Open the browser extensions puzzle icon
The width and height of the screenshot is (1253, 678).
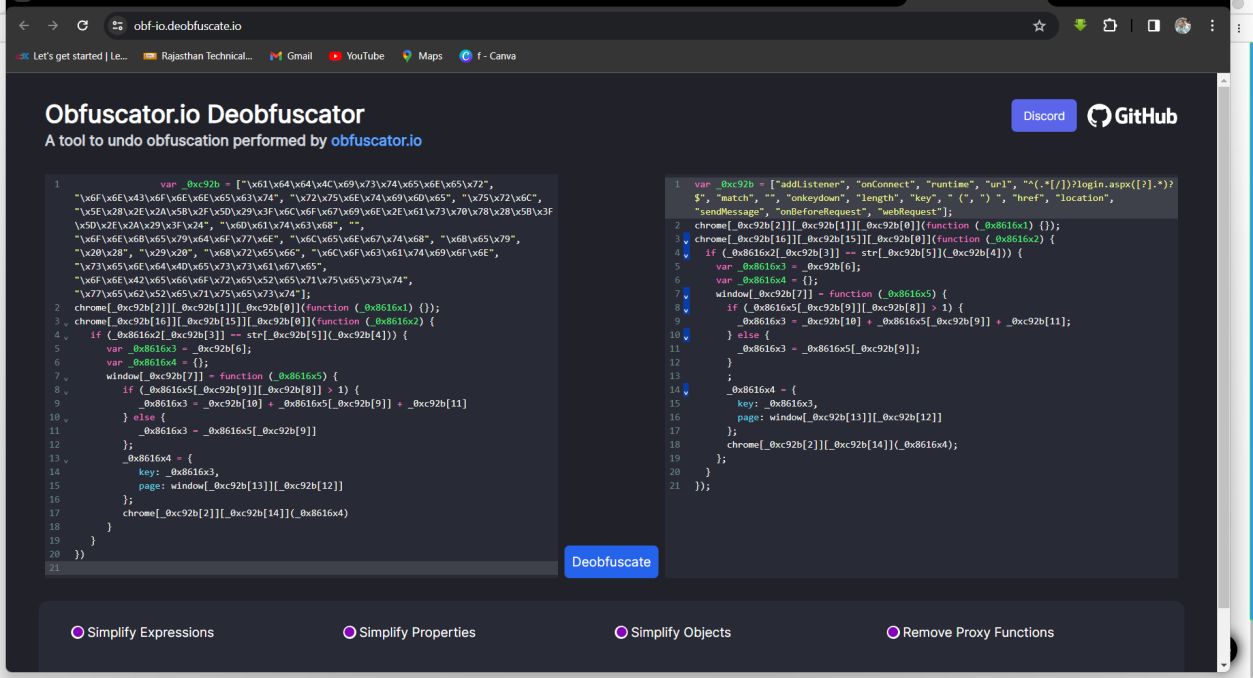[1110, 26]
